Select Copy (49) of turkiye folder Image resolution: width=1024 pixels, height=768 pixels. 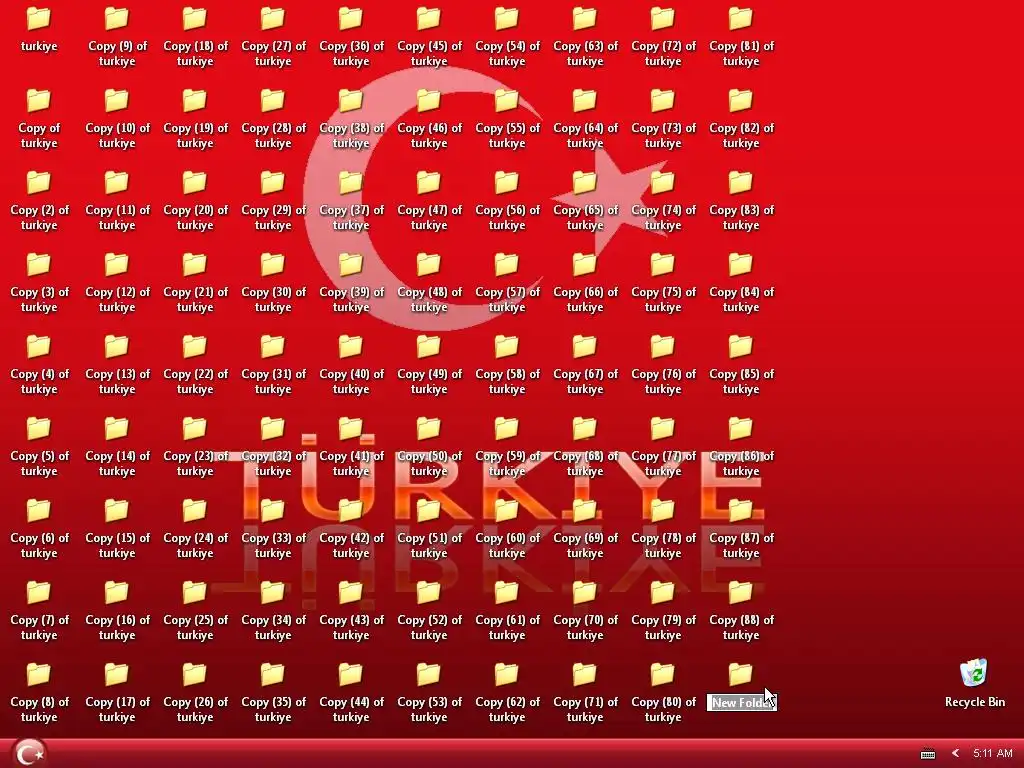429,346
